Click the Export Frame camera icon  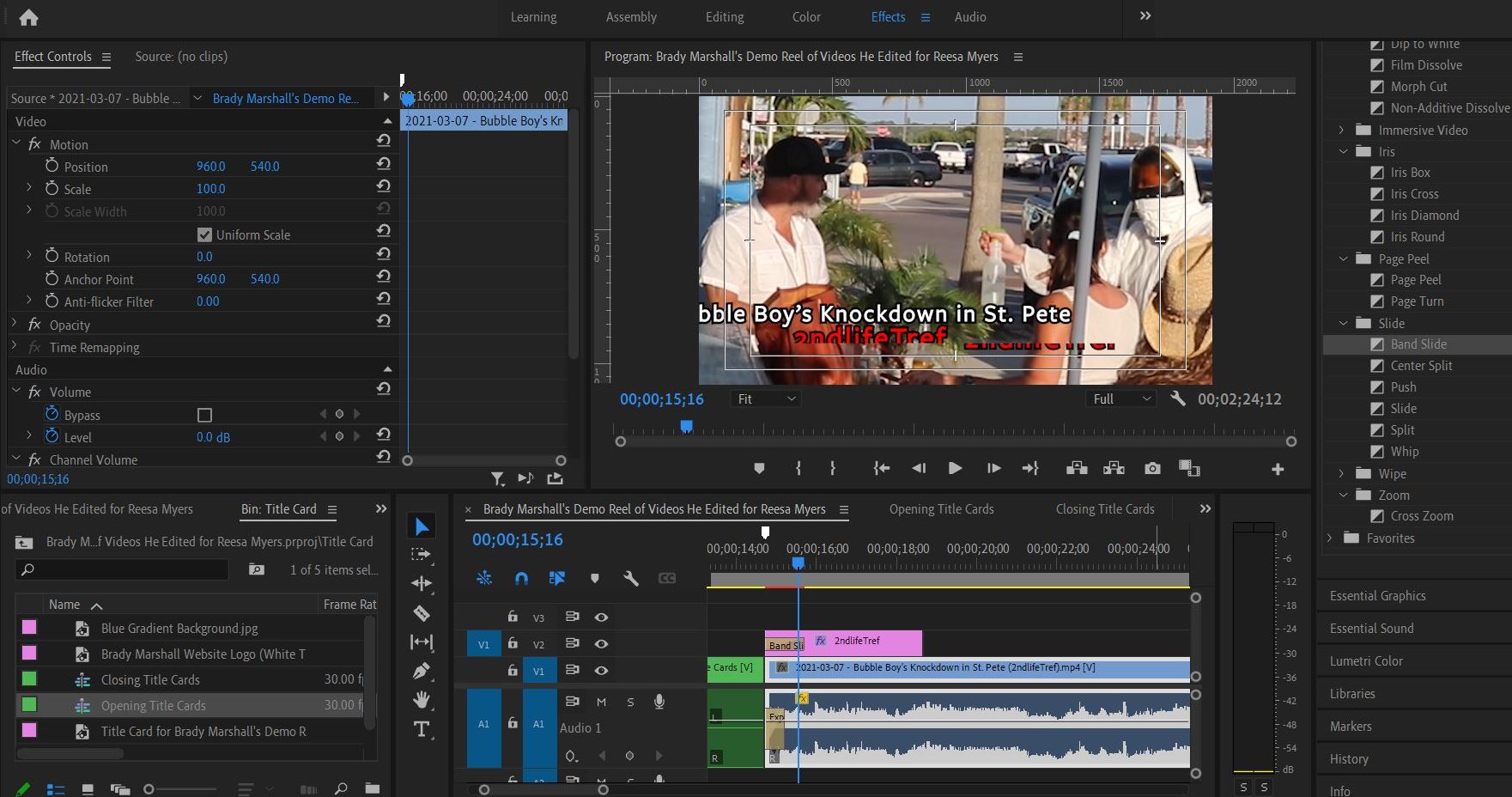[x=1152, y=468]
